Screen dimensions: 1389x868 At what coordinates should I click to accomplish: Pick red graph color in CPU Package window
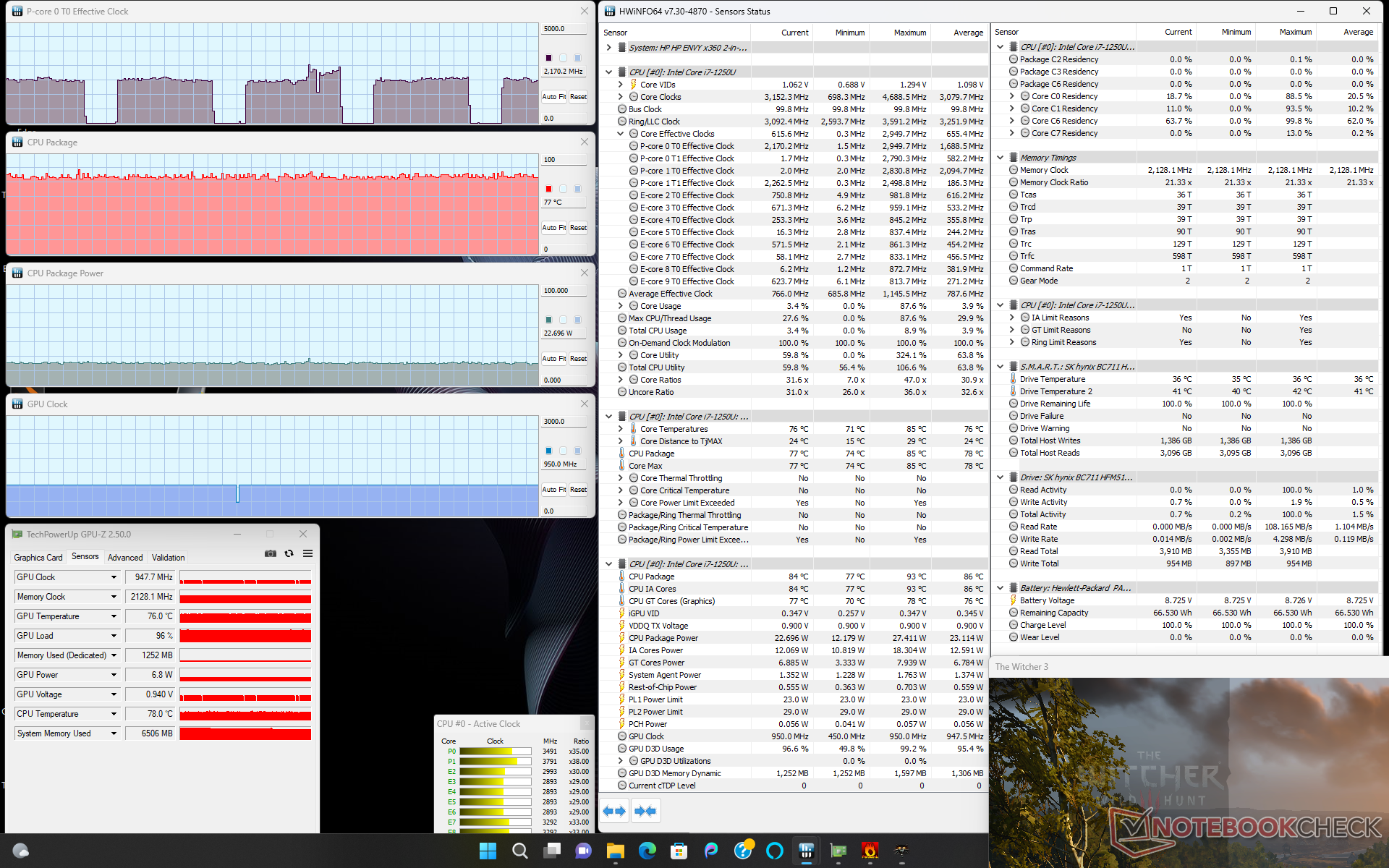click(548, 189)
